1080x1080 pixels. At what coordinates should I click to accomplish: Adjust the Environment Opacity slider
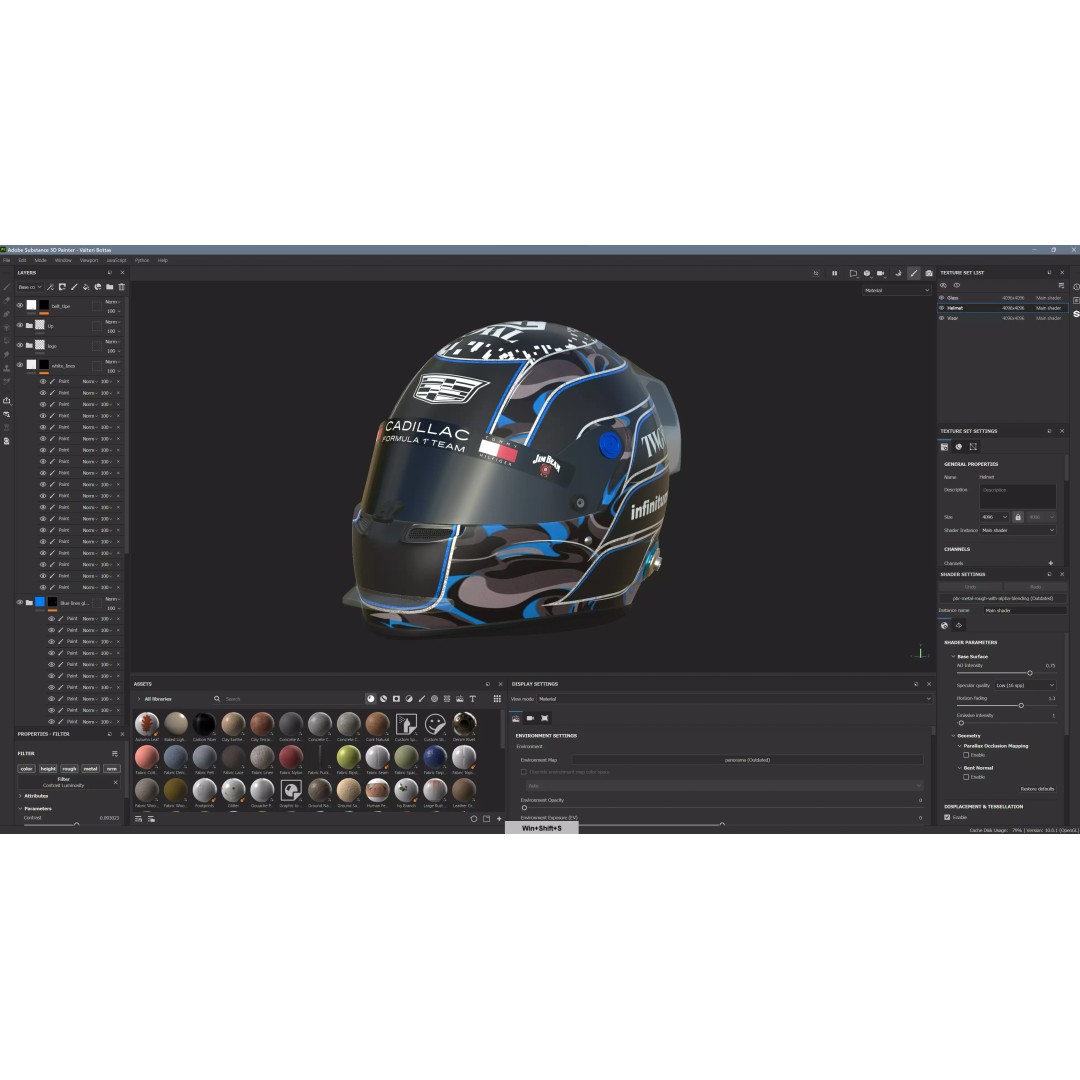coord(524,808)
